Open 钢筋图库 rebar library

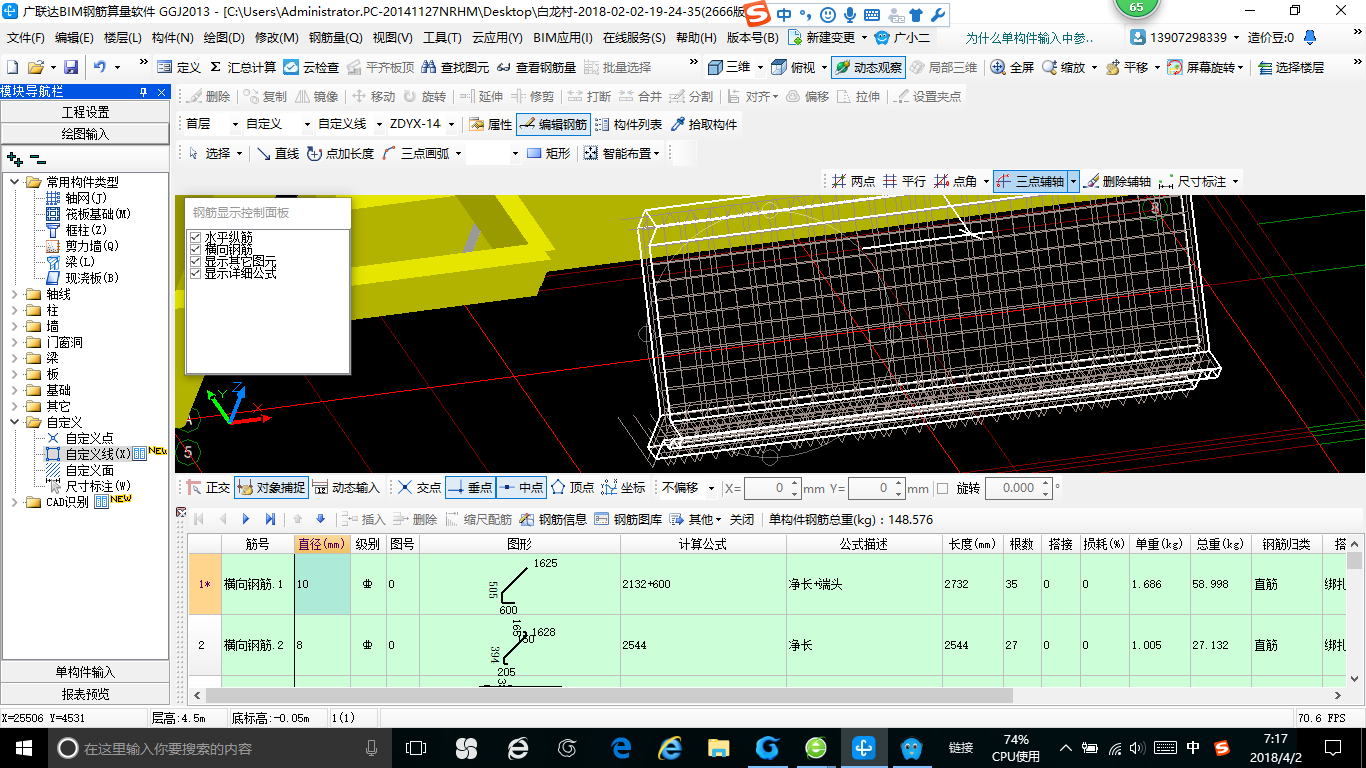point(628,519)
